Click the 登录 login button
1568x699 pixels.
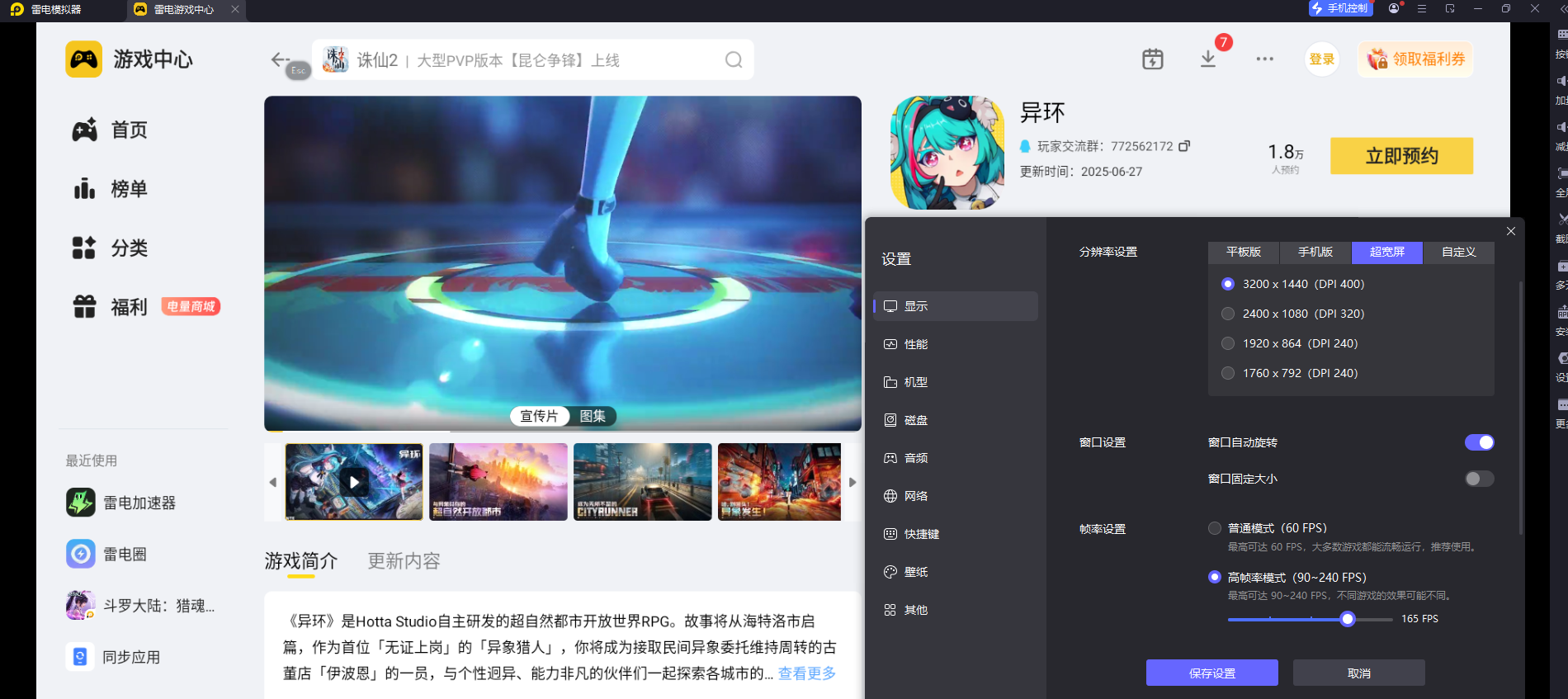[x=1322, y=59]
